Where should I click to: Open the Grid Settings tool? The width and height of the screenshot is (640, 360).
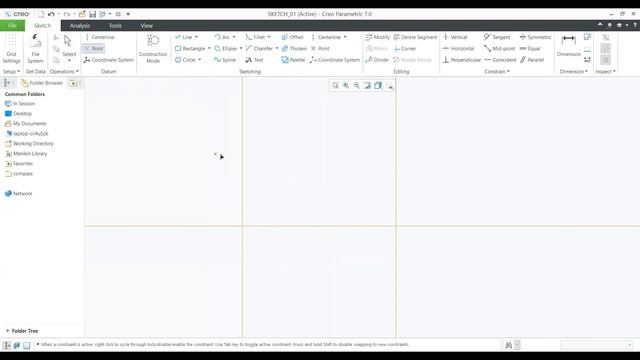[11, 49]
